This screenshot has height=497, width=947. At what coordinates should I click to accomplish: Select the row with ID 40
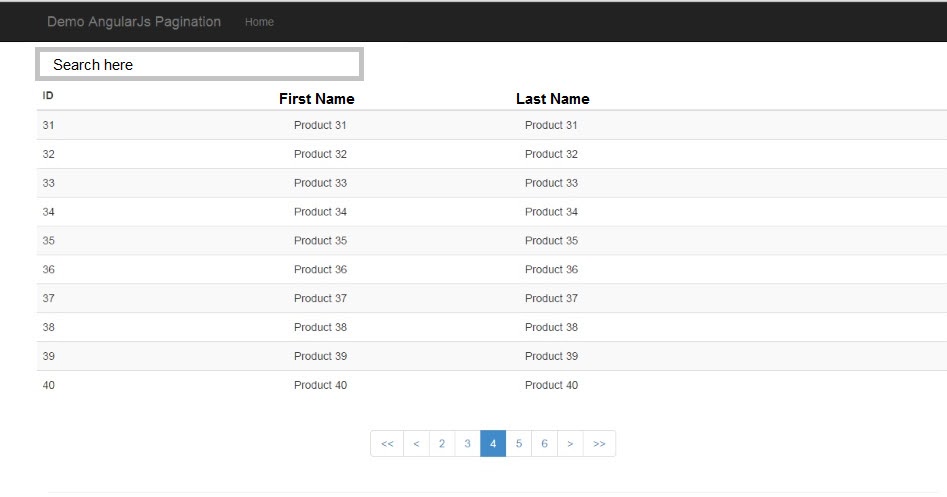[492, 385]
